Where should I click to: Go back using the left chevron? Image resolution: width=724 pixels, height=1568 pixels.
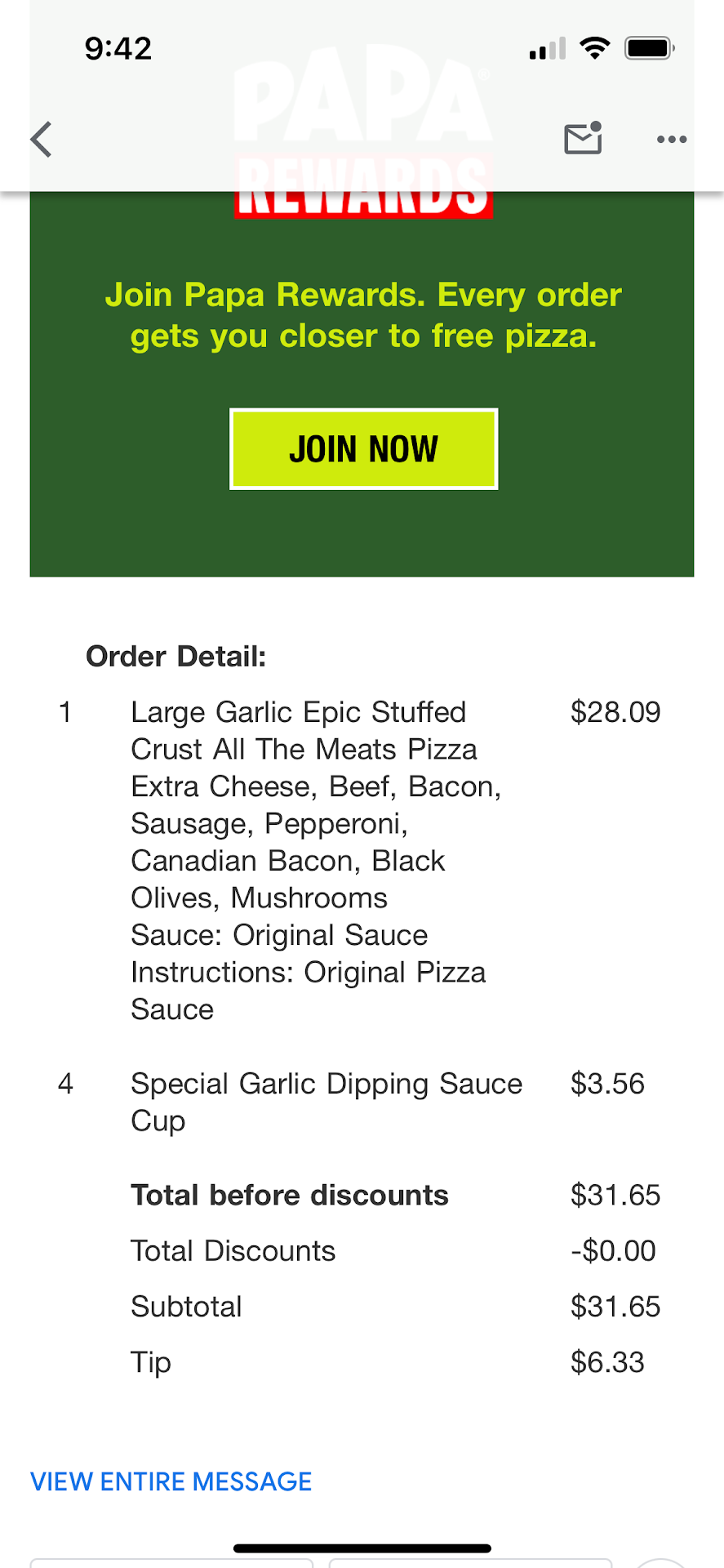[x=42, y=139]
